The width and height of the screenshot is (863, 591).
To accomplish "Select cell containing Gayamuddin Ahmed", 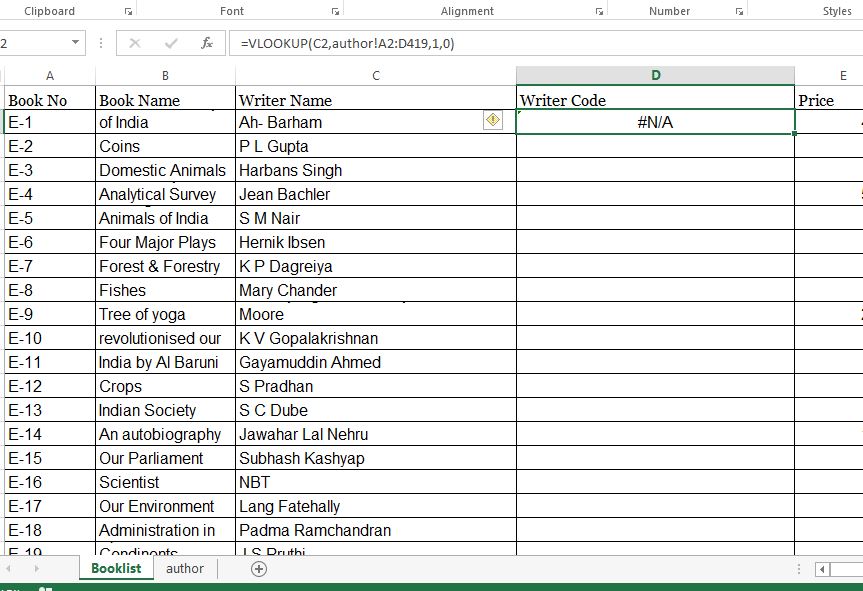I will [x=376, y=362].
